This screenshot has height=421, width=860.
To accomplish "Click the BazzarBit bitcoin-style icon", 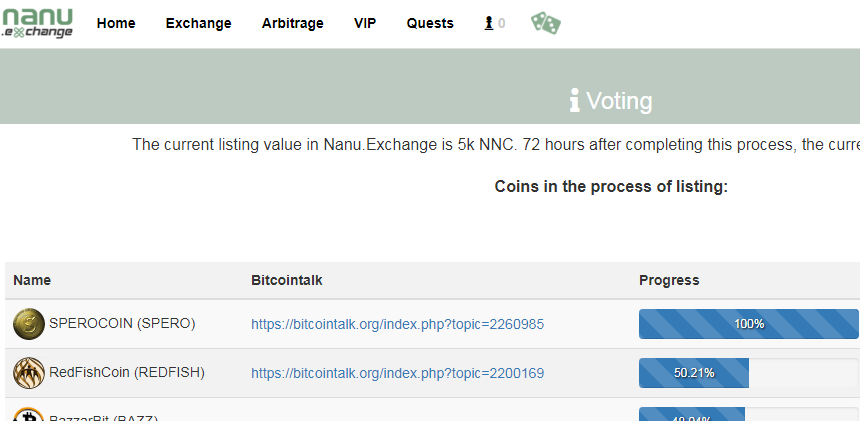I will (29, 414).
